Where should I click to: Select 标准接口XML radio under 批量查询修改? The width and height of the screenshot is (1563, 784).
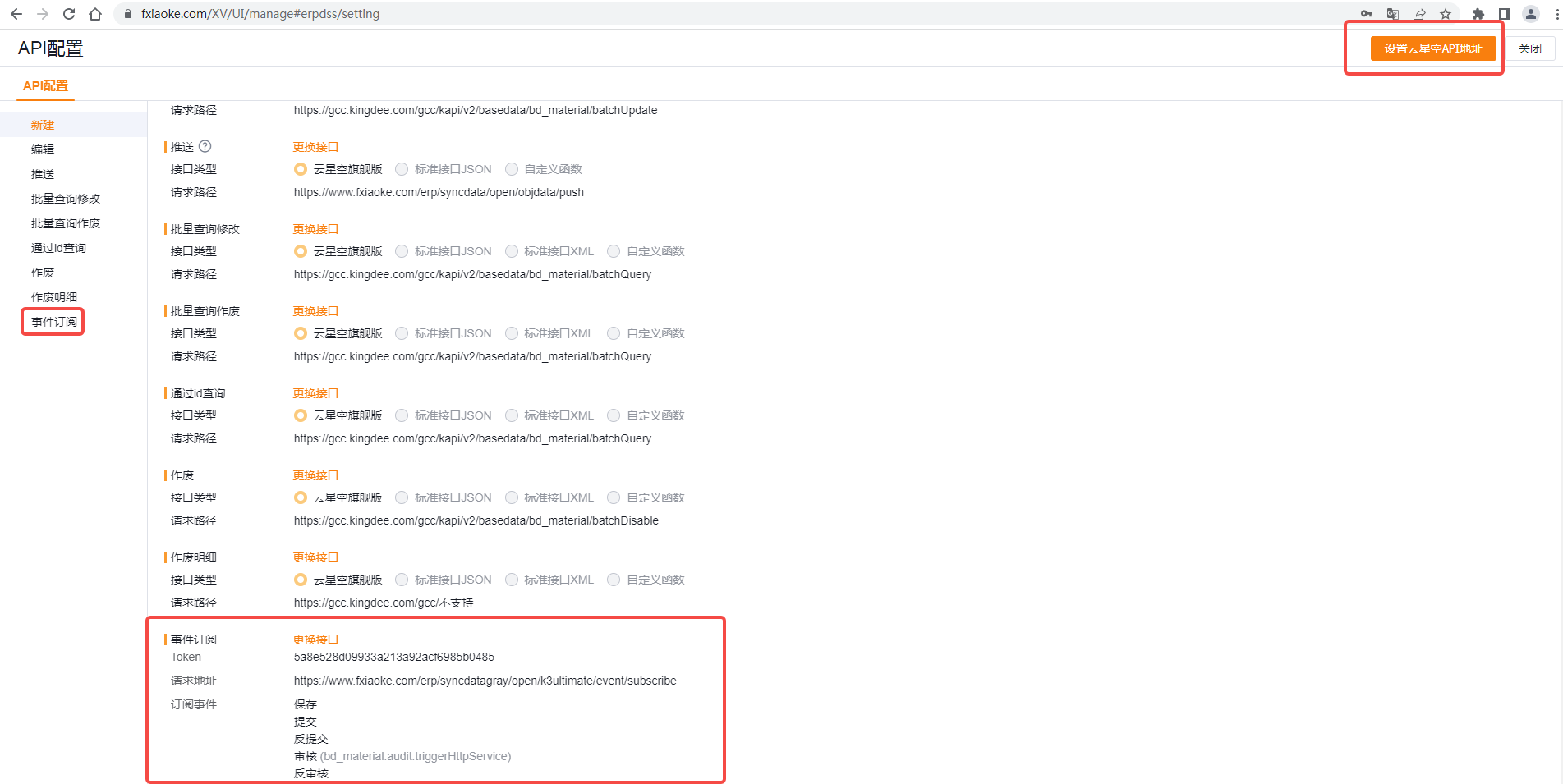512,251
